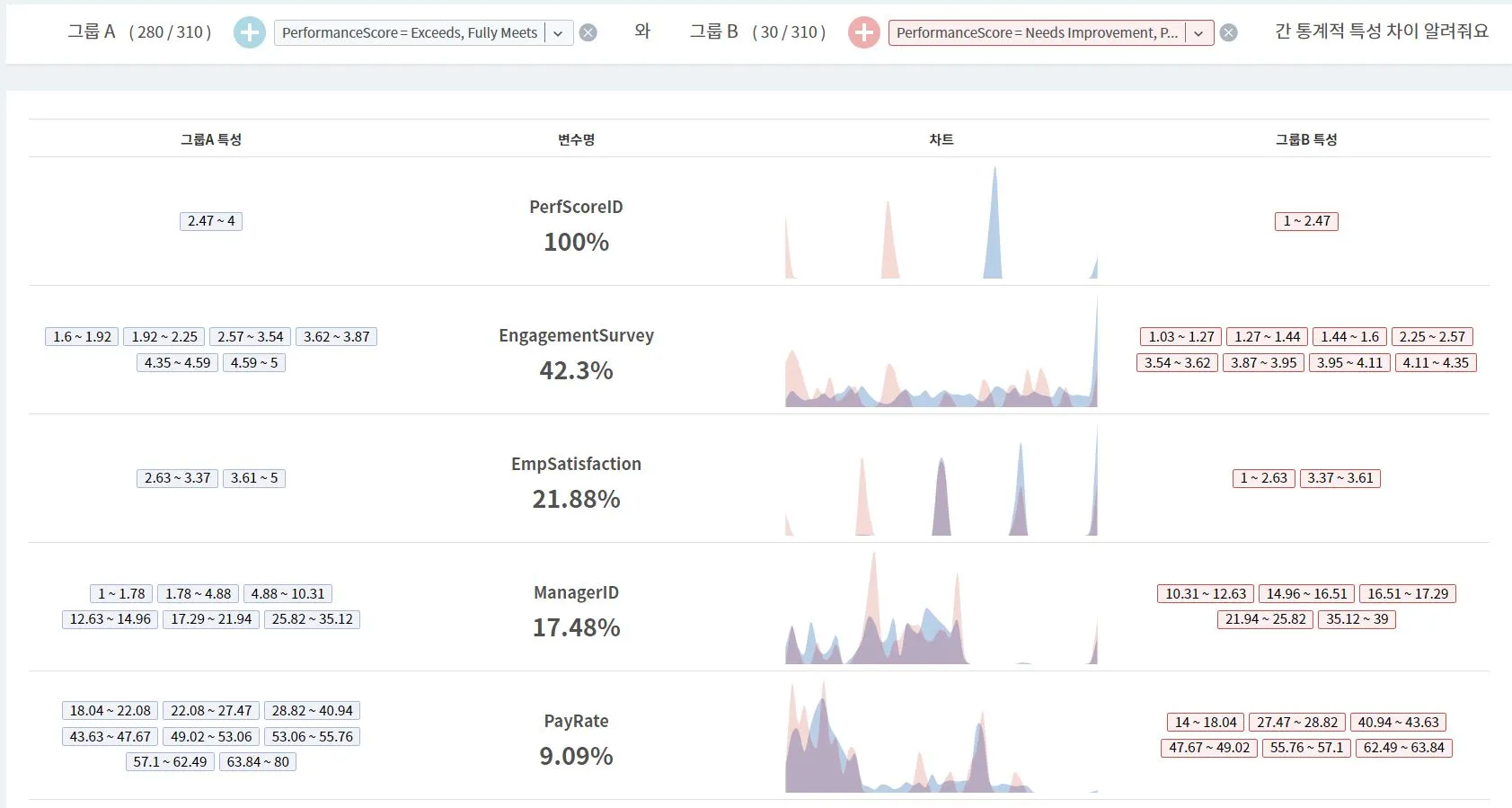Screen dimensions: 1512x808
Task: Click the 63.84 ~ 80 PayRate tag
Action: [x=258, y=762]
